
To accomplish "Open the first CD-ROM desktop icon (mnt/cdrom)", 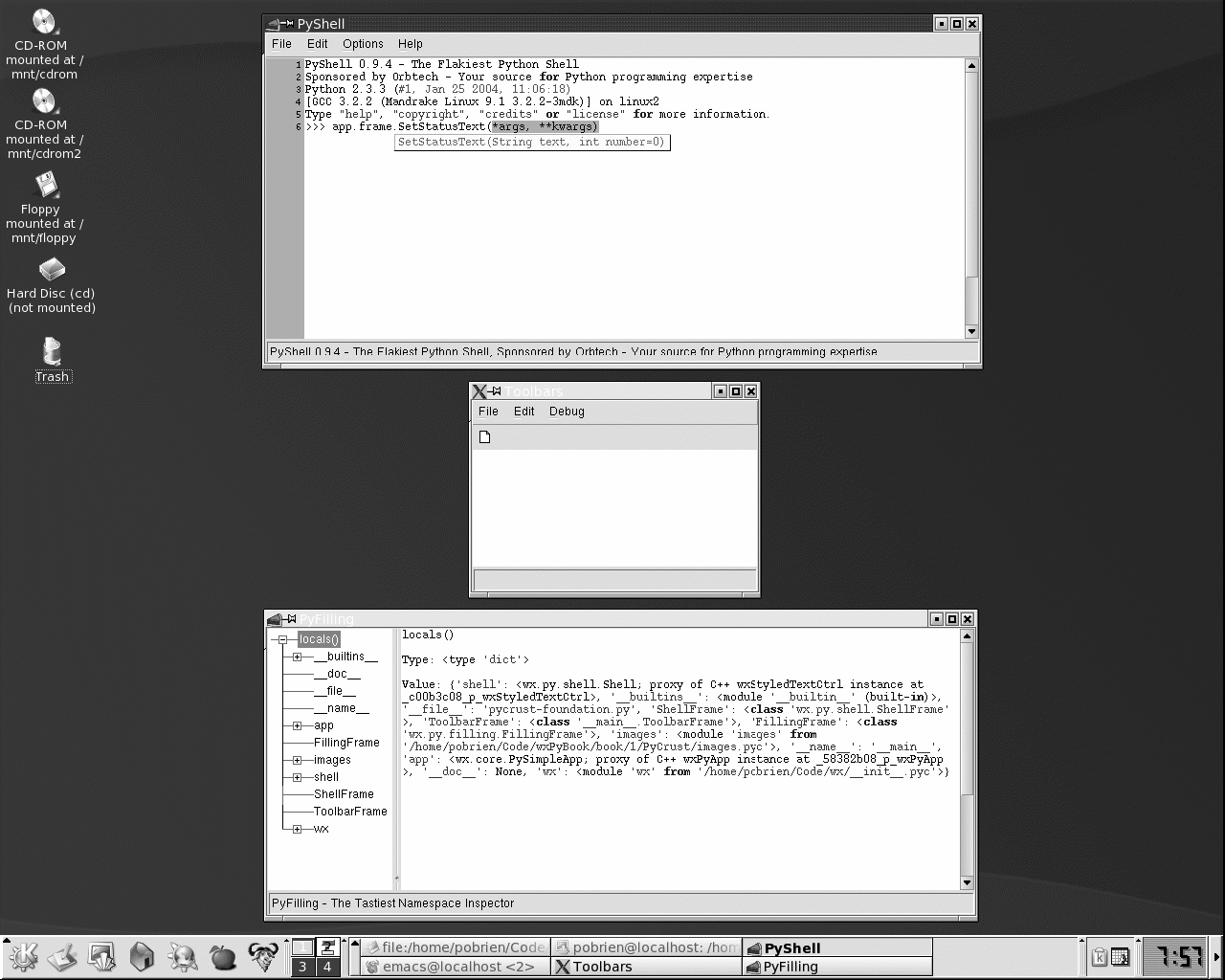I will (44, 44).
